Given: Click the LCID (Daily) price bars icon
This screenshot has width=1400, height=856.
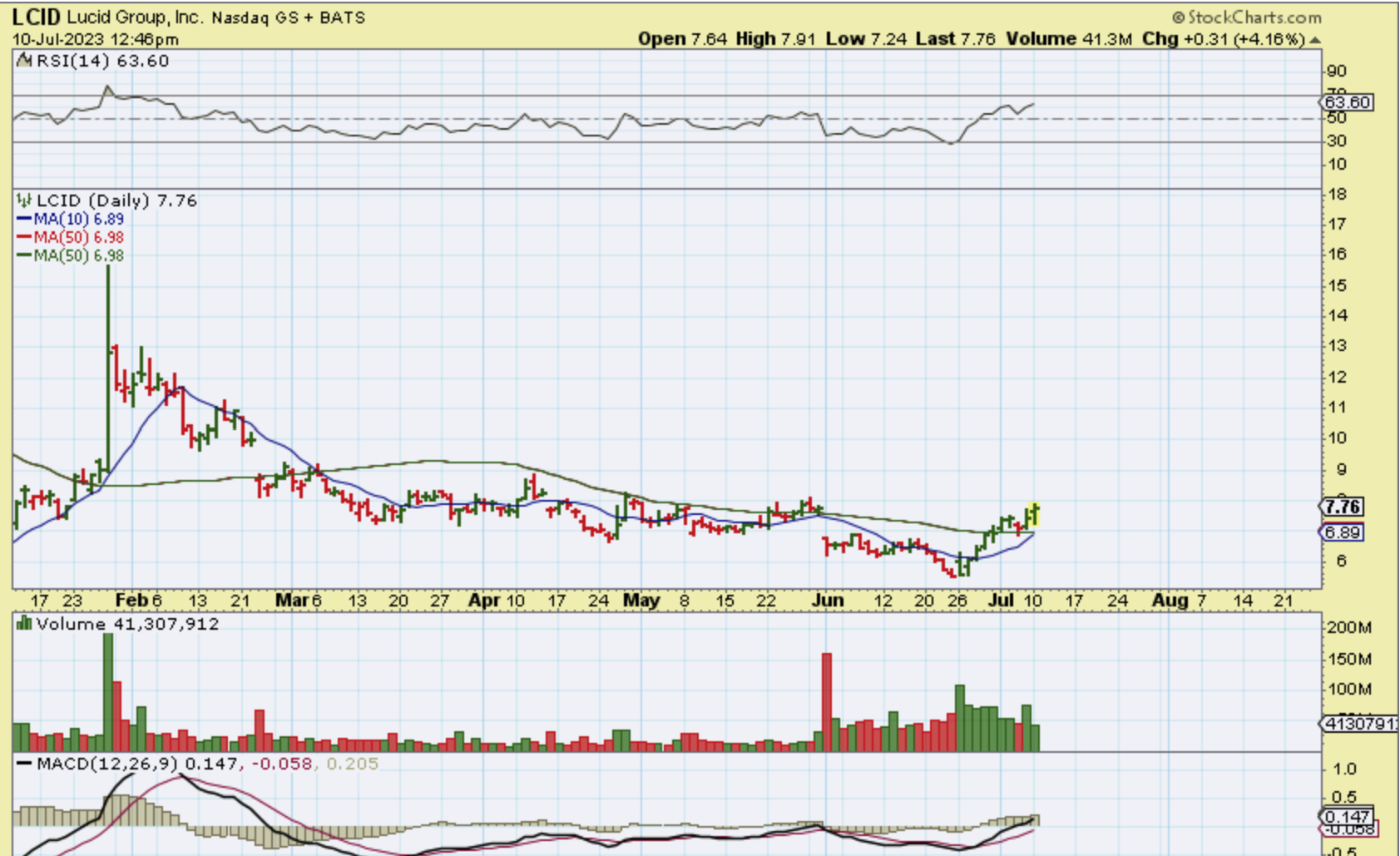Looking at the screenshot, I should [24, 200].
